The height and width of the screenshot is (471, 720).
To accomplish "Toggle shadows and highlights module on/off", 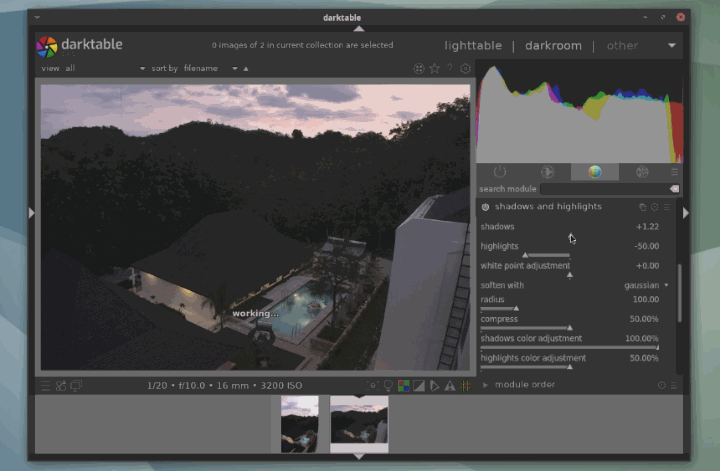I will tap(485, 207).
